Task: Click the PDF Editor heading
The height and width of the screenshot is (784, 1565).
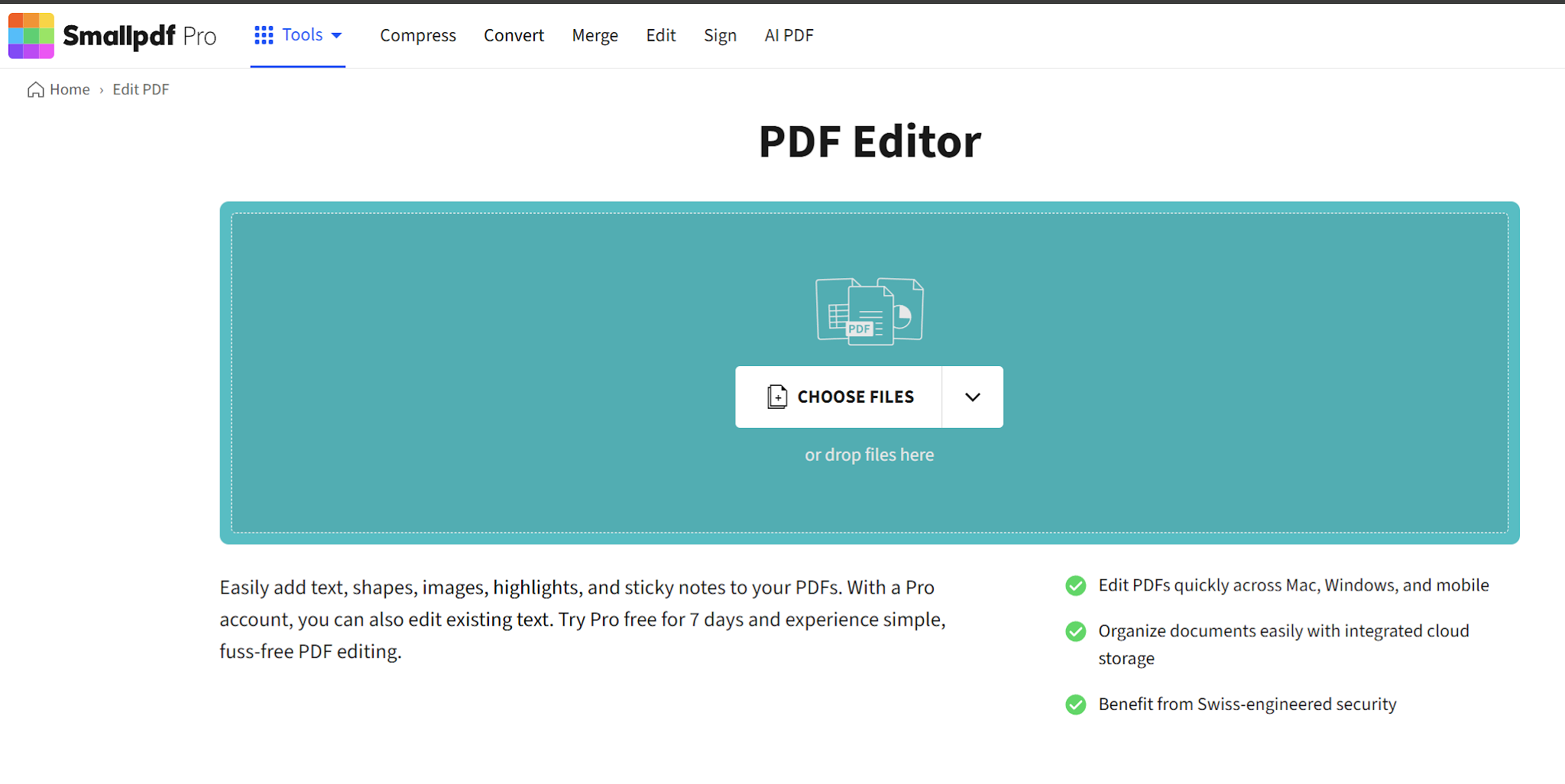Action: coord(870,141)
